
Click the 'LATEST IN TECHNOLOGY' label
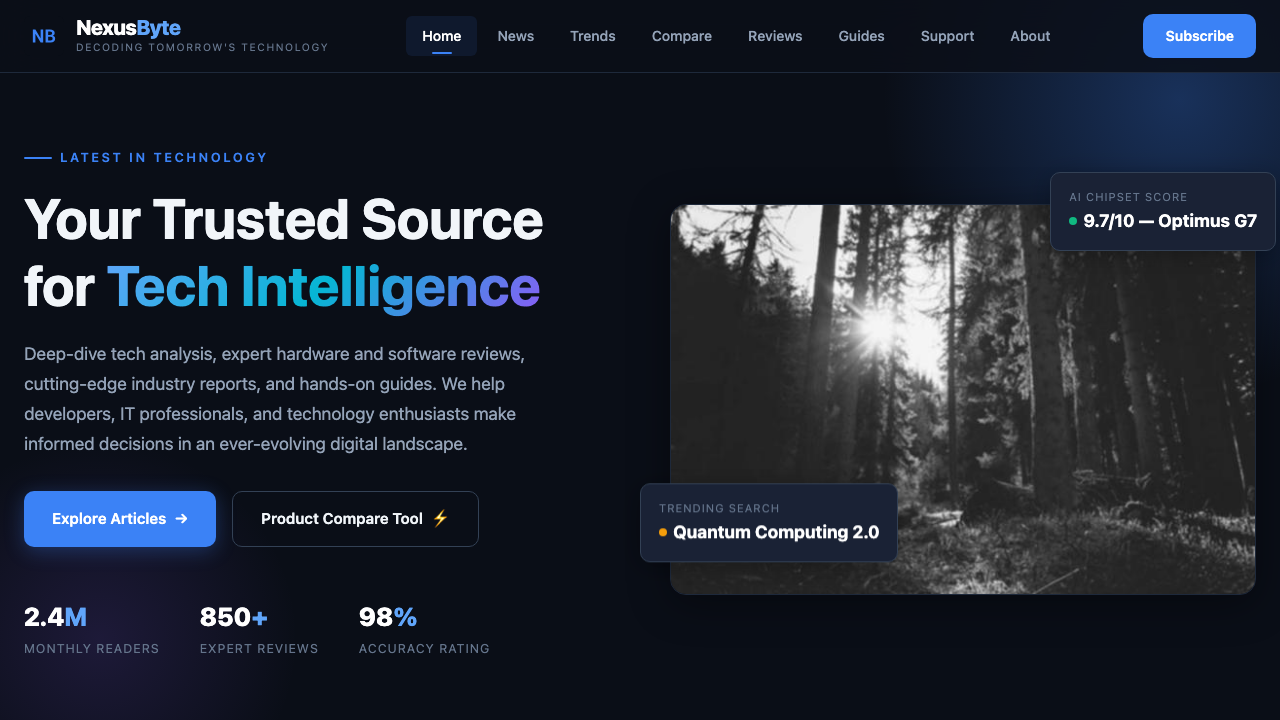pyautogui.click(x=164, y=157)
